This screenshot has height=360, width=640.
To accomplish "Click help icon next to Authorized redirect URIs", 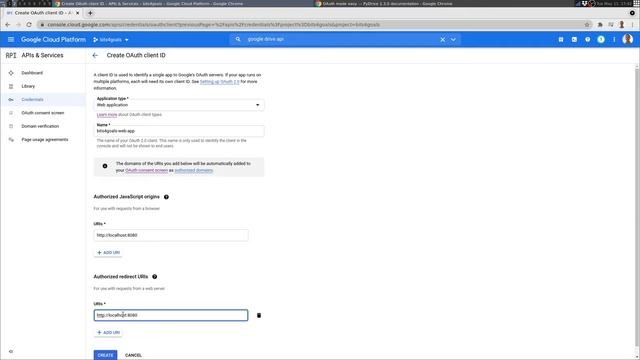I will point(155,277).
